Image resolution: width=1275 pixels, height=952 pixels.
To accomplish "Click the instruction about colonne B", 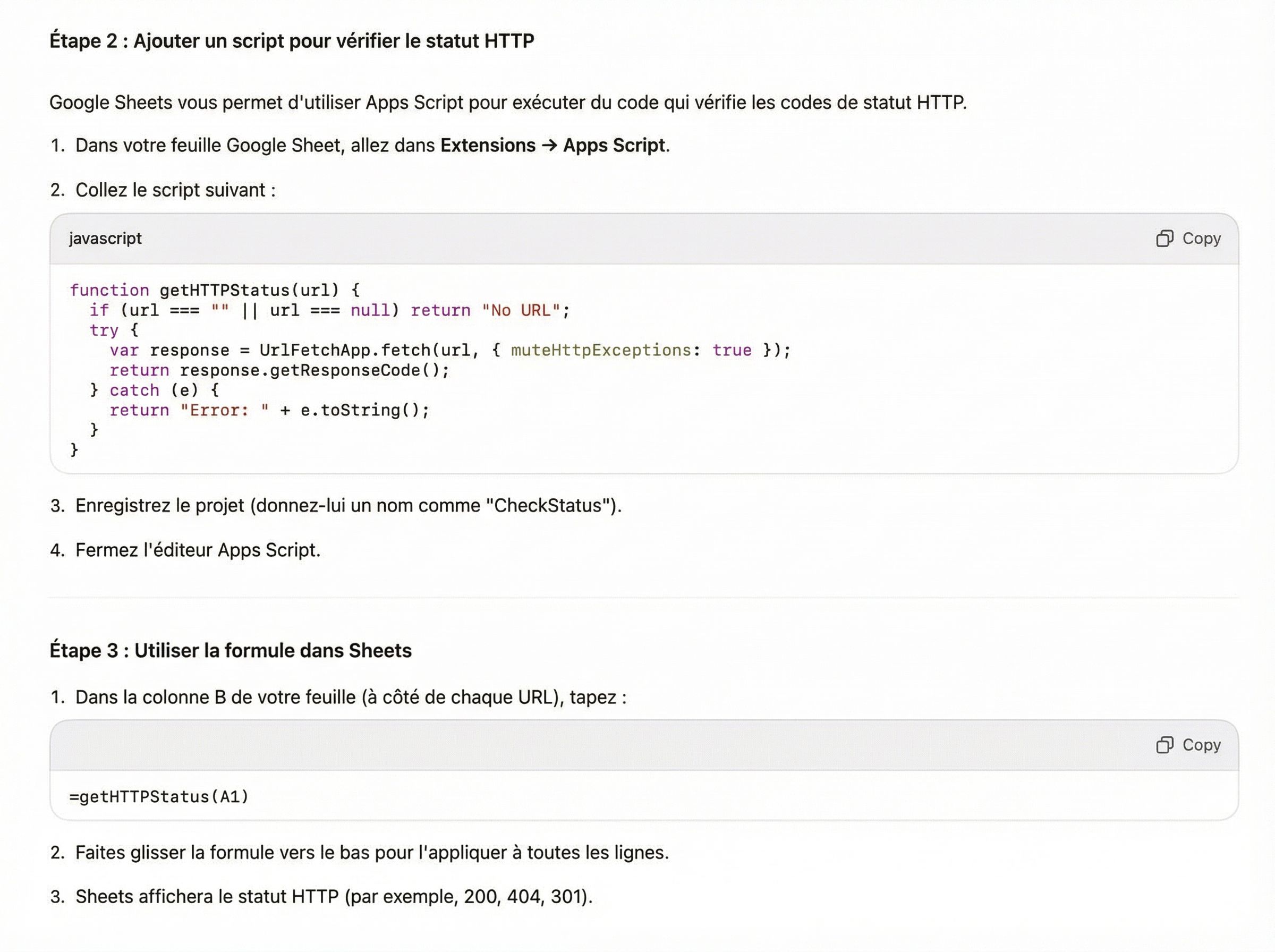I will point(352,696).
